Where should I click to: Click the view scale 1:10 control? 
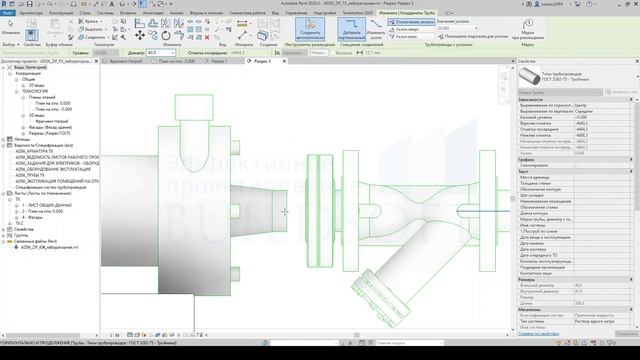(x=114, y=335)
